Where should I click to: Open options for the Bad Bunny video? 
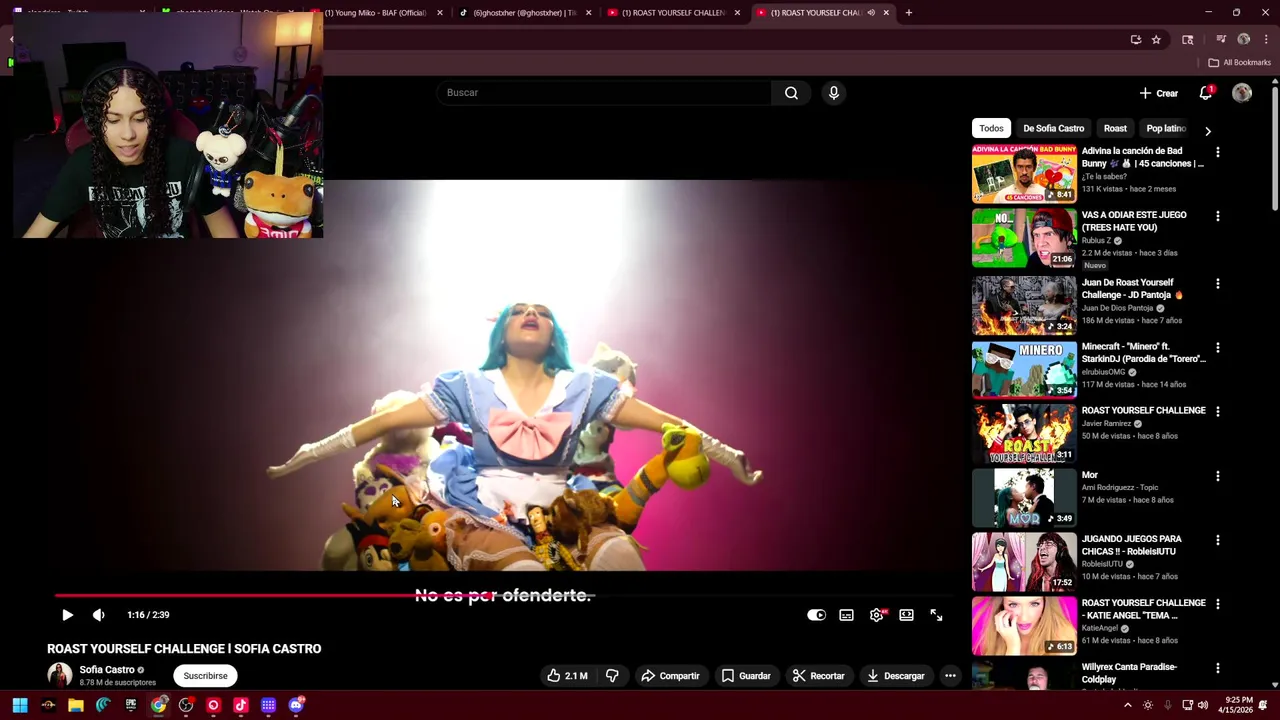(x=1217, y=152)
